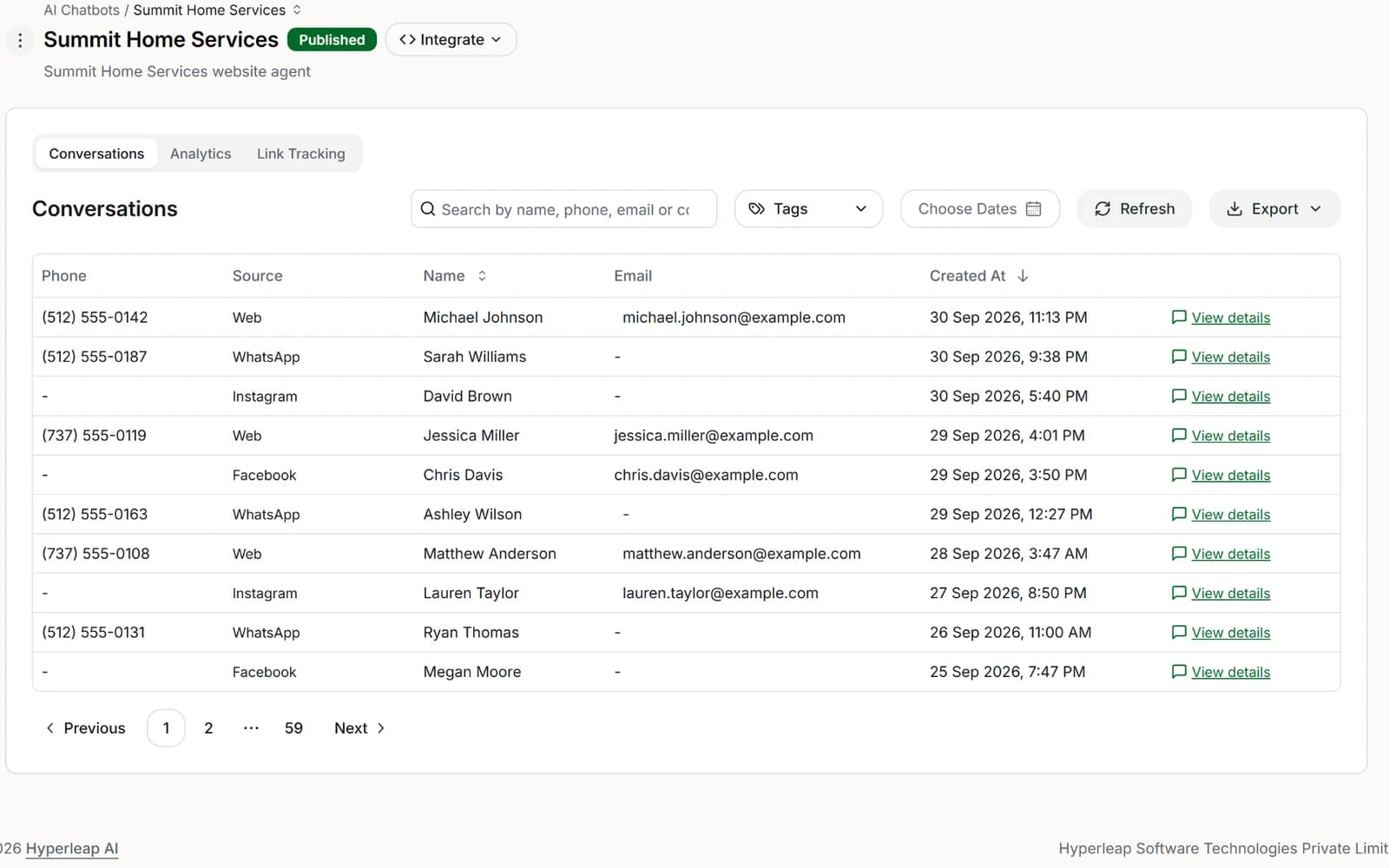
Task: Open the Choose Dates picker field
Action: pyautogui.click(x=980, y=209)
